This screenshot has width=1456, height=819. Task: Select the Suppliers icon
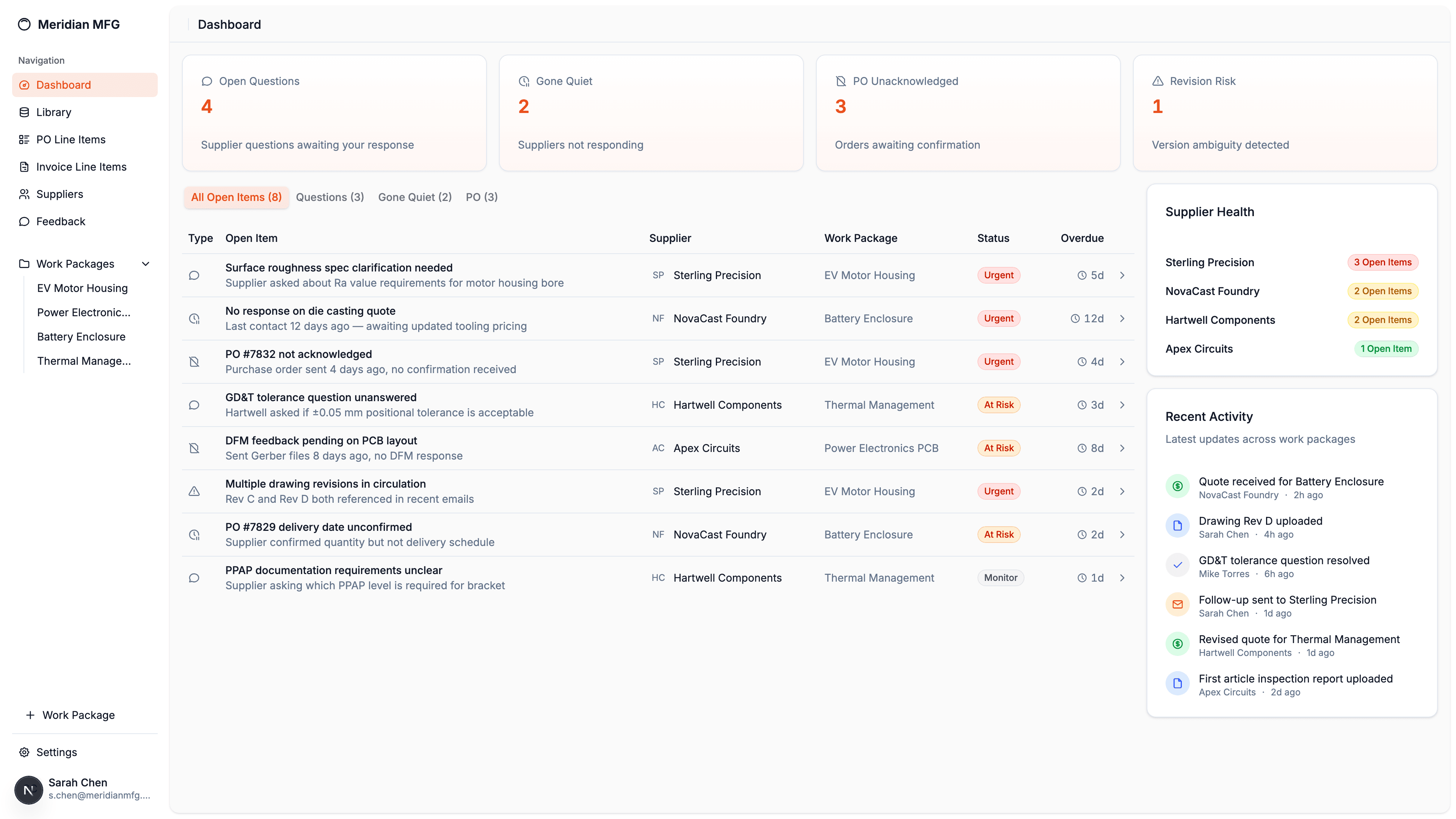24,194
